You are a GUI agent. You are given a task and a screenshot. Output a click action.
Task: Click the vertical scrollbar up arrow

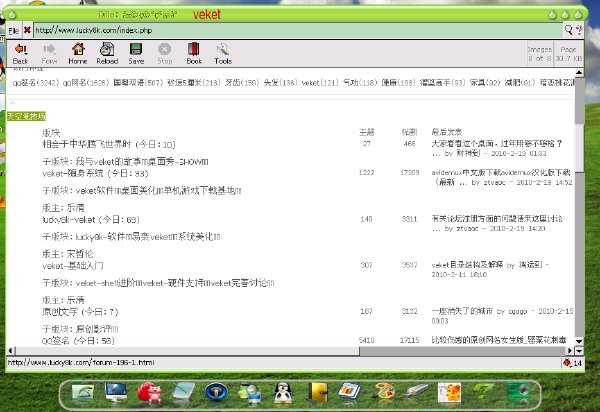579,73
